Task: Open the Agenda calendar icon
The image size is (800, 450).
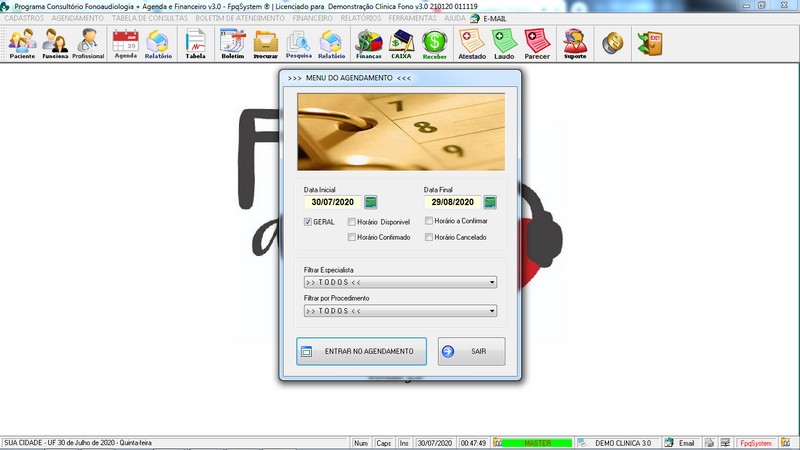Action: pyautogui.click(x=125, y=43)
